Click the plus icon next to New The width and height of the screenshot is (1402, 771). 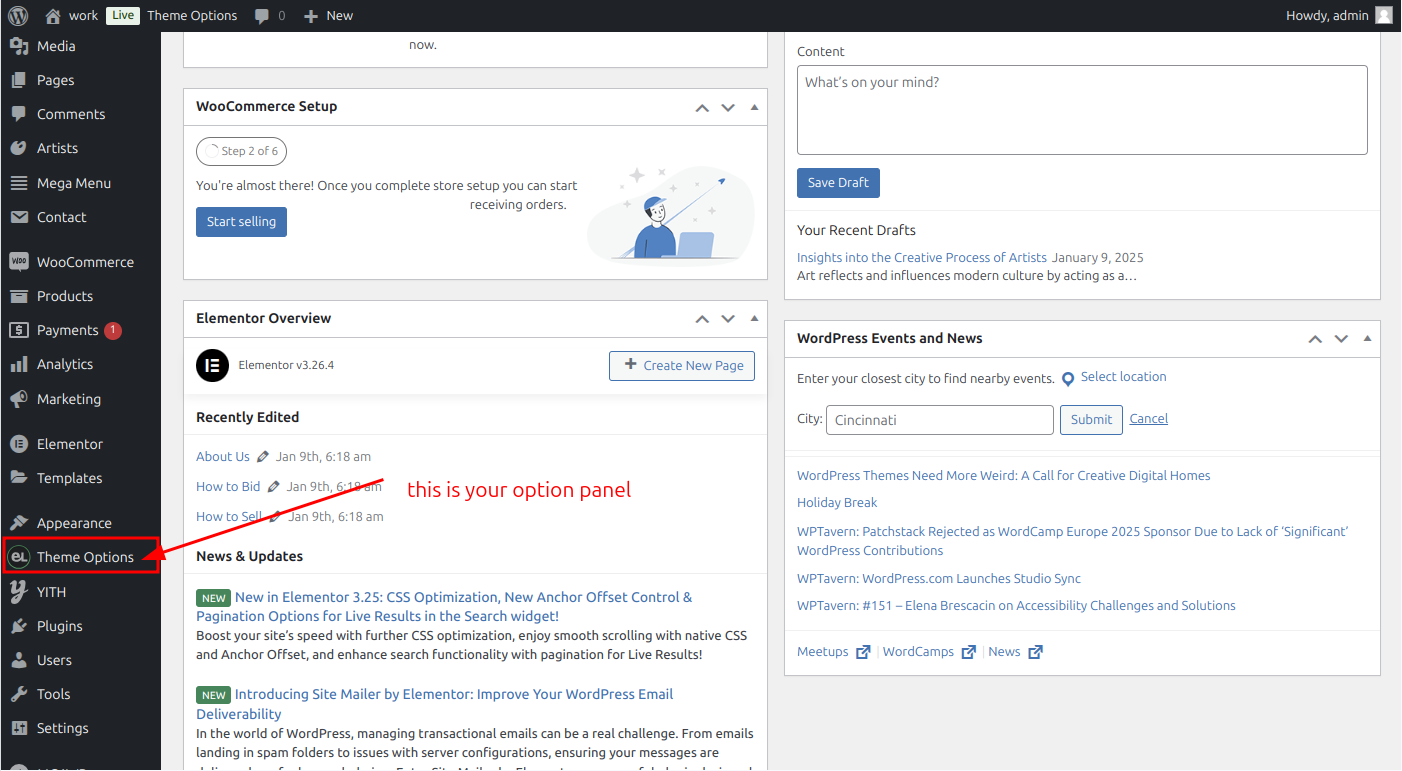pos(311,16)
